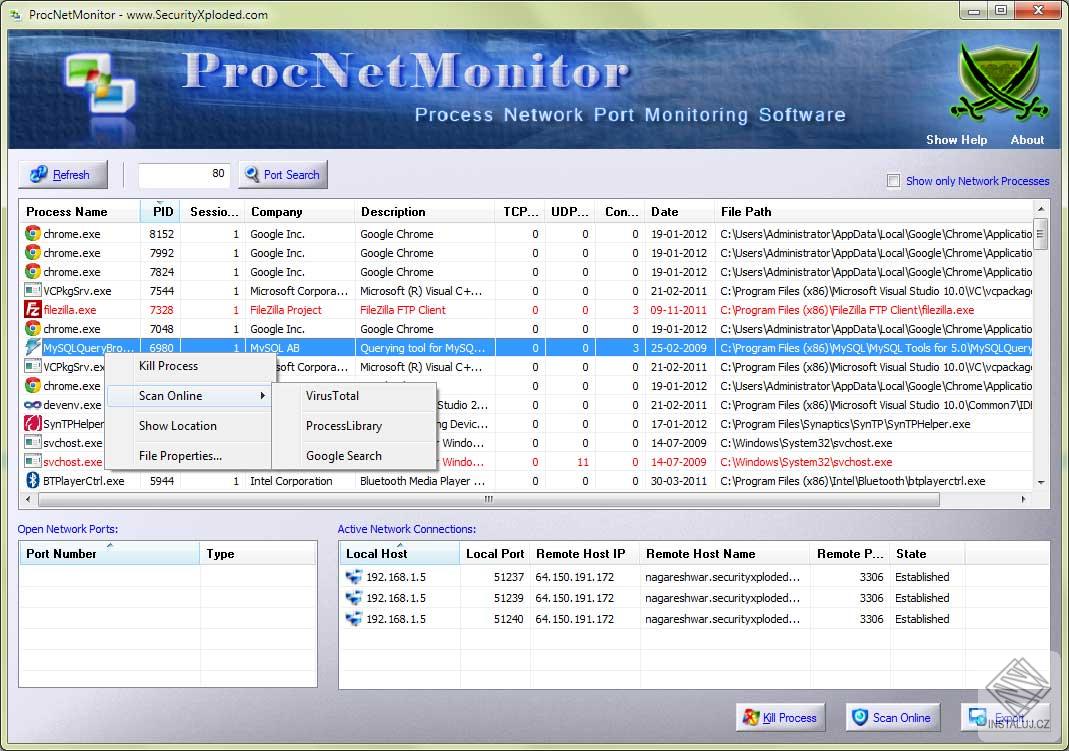1069x751 pixels.
Task: Click the Scan Online submenu arrow
Action: point(262,396)
